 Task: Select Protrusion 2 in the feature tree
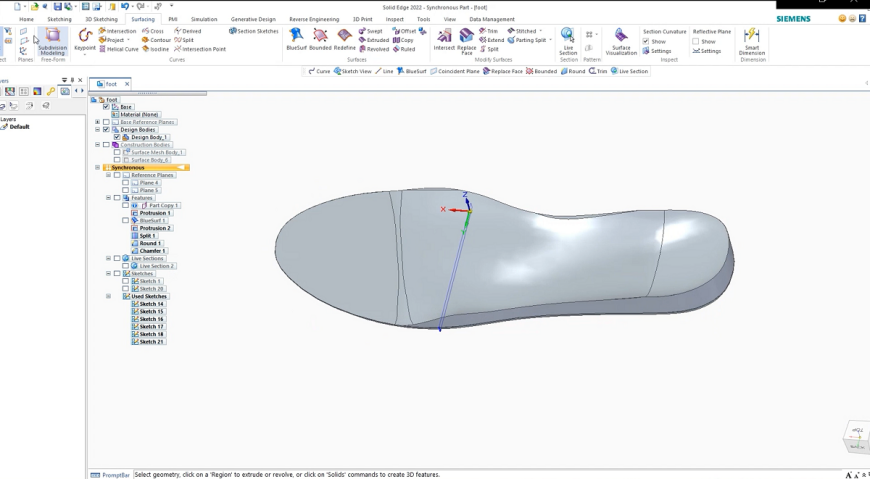(155, 228)
